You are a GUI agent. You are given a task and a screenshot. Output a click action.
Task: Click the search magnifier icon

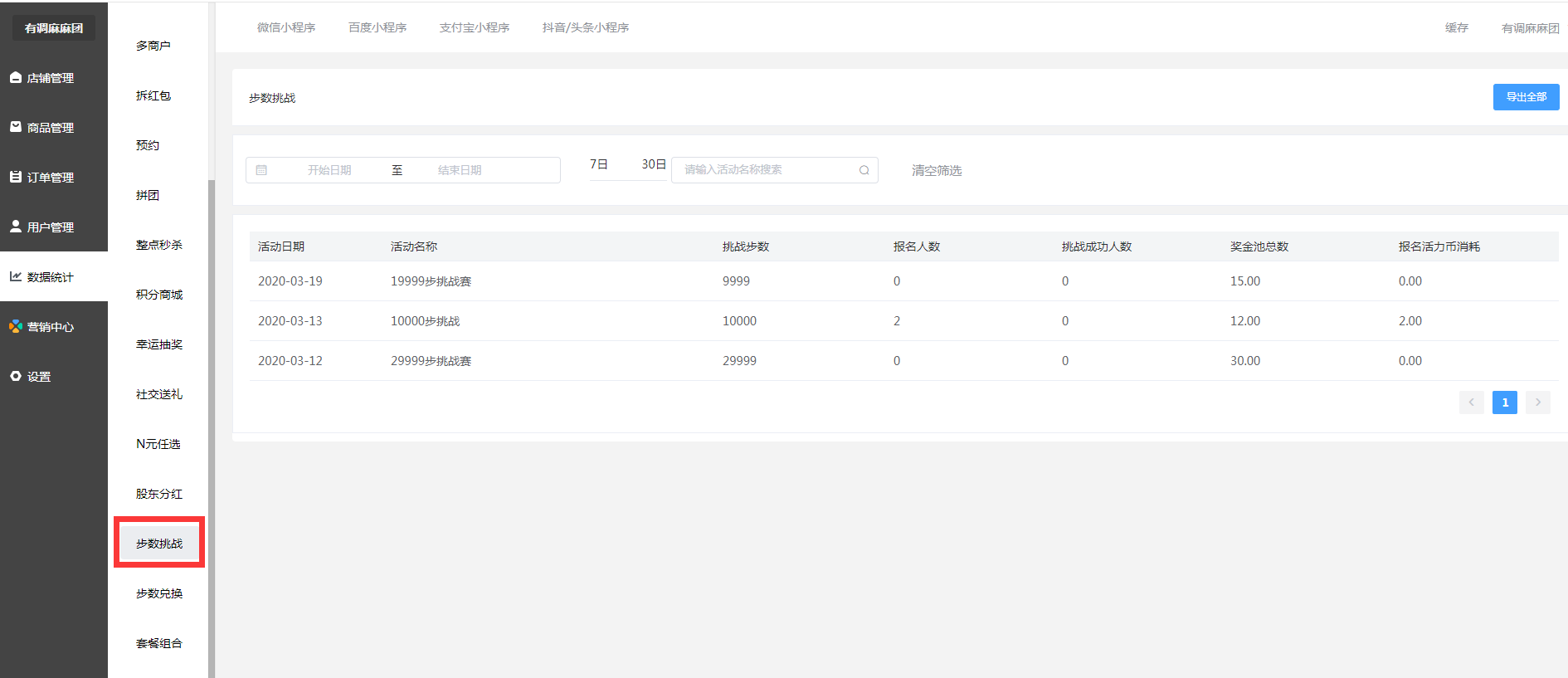point(864,170)
